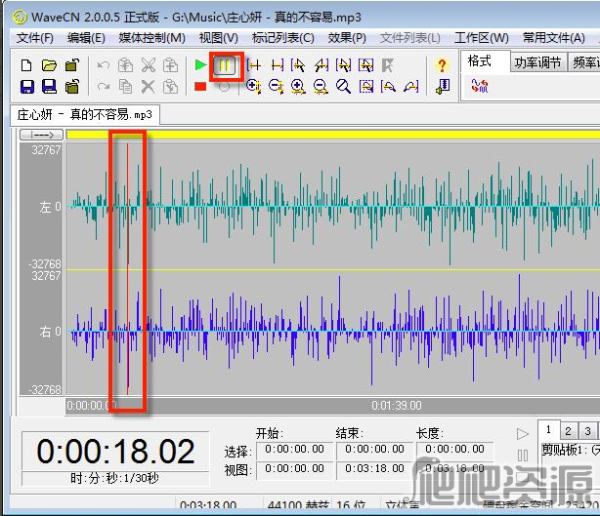Switch to the 功率调节 tab
600x516 pixels.
[x=537, y=62]
